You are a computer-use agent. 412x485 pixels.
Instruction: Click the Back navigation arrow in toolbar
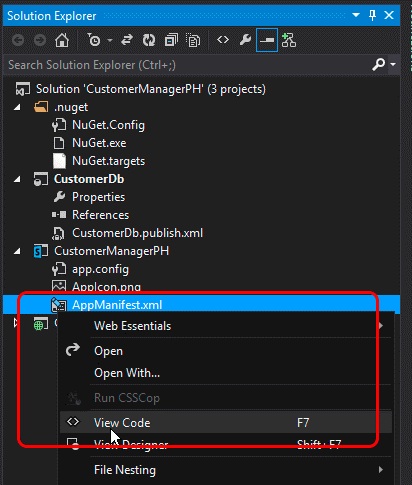(x=18, y=40)
